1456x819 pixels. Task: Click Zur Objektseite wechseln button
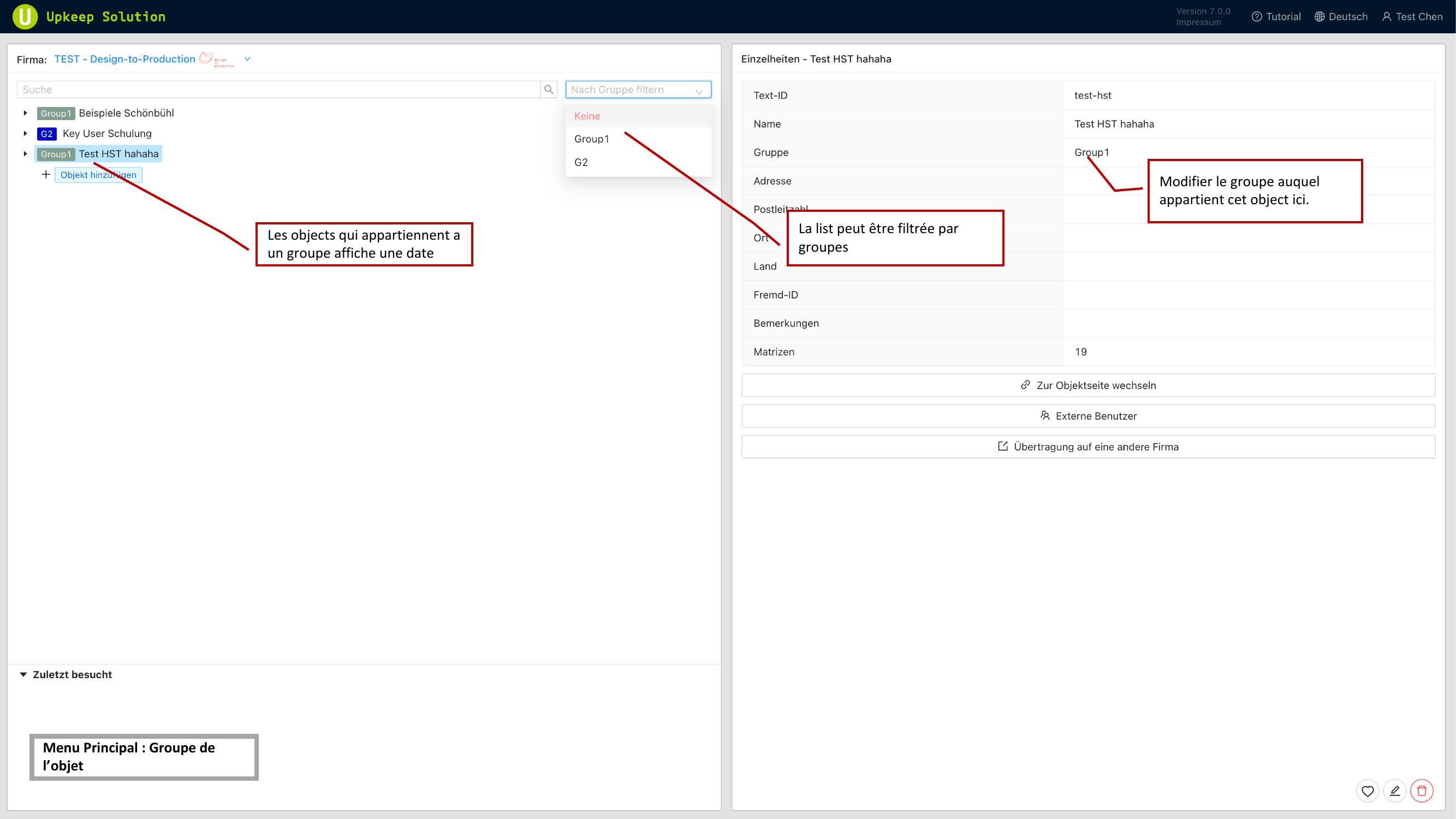(1088, 385)
